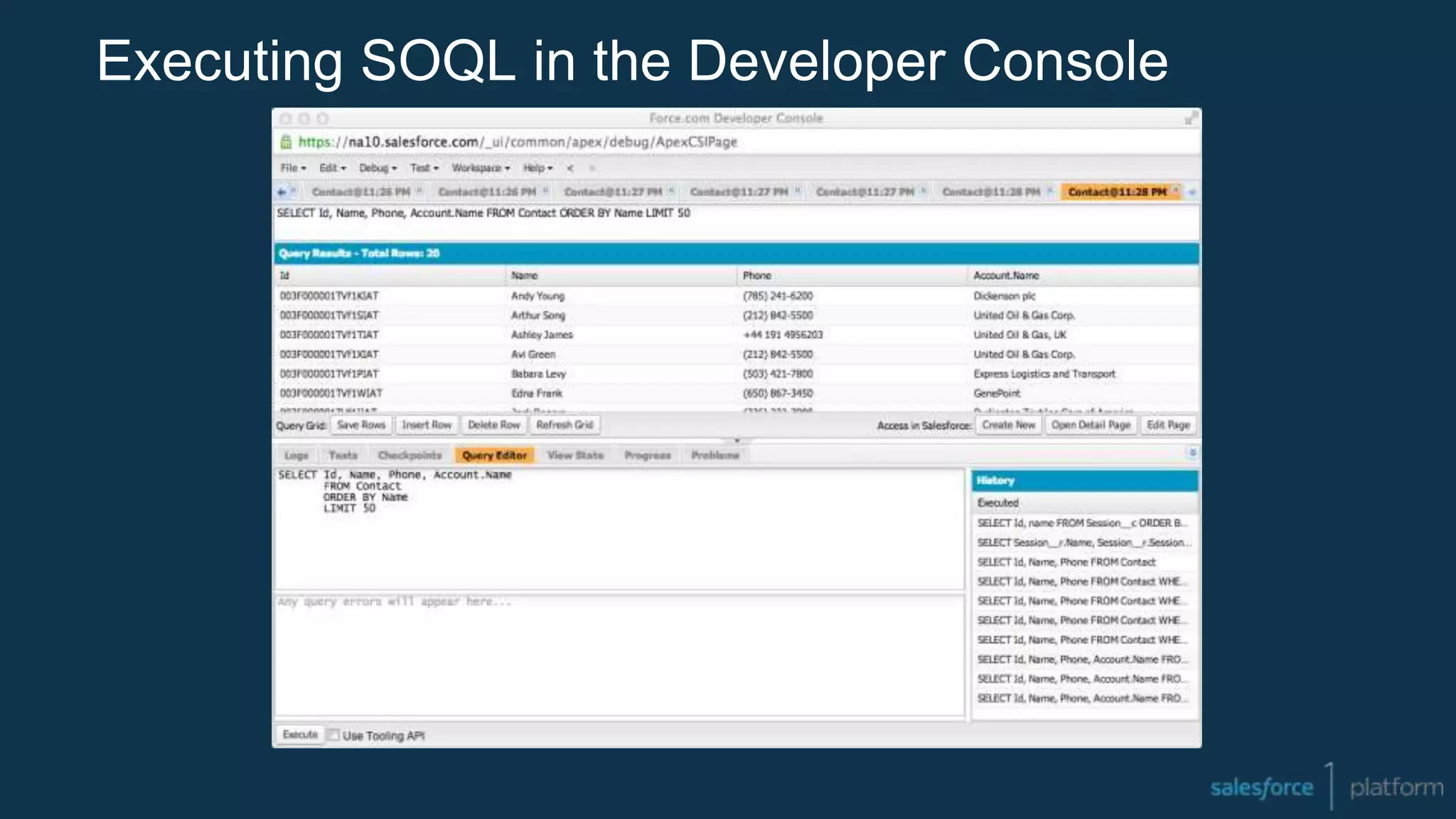Sort results by the Id column header

pyautogui.click(x=390, y=276)
